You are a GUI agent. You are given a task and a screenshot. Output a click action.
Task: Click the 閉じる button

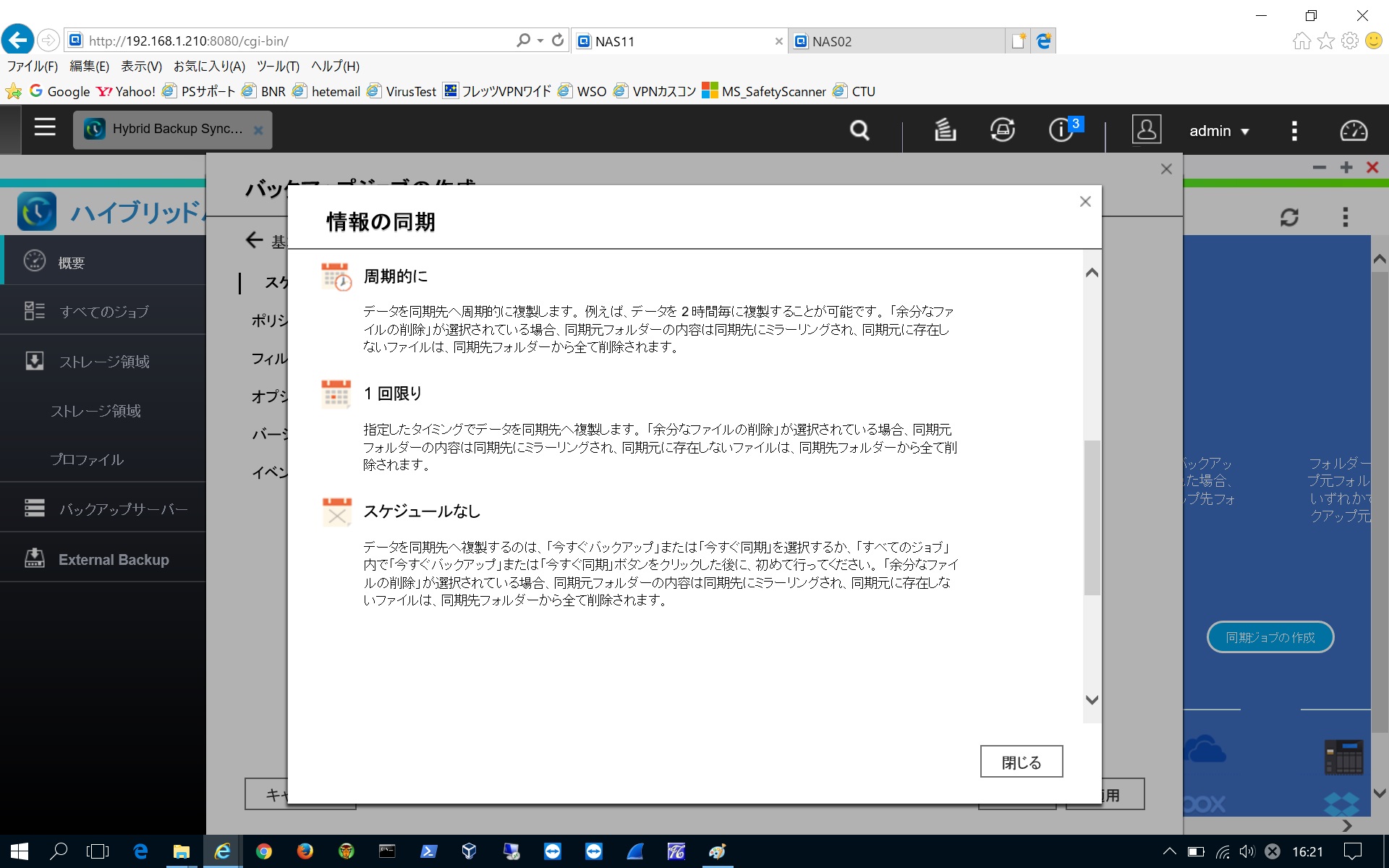(1021, 761)
